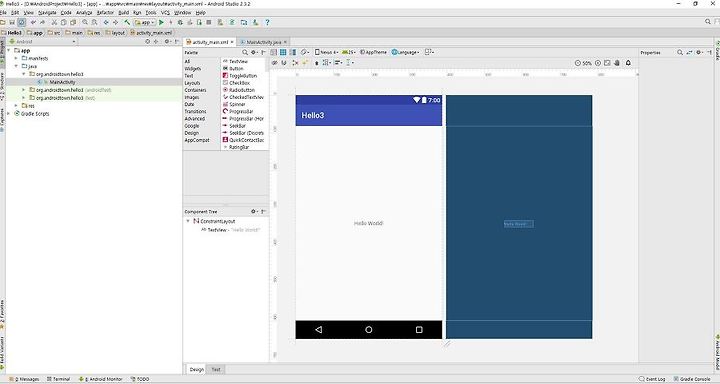Switch to the Text editor tab at bottom
The height and width of the screenshot is (384, 720).
click(216, 369)
